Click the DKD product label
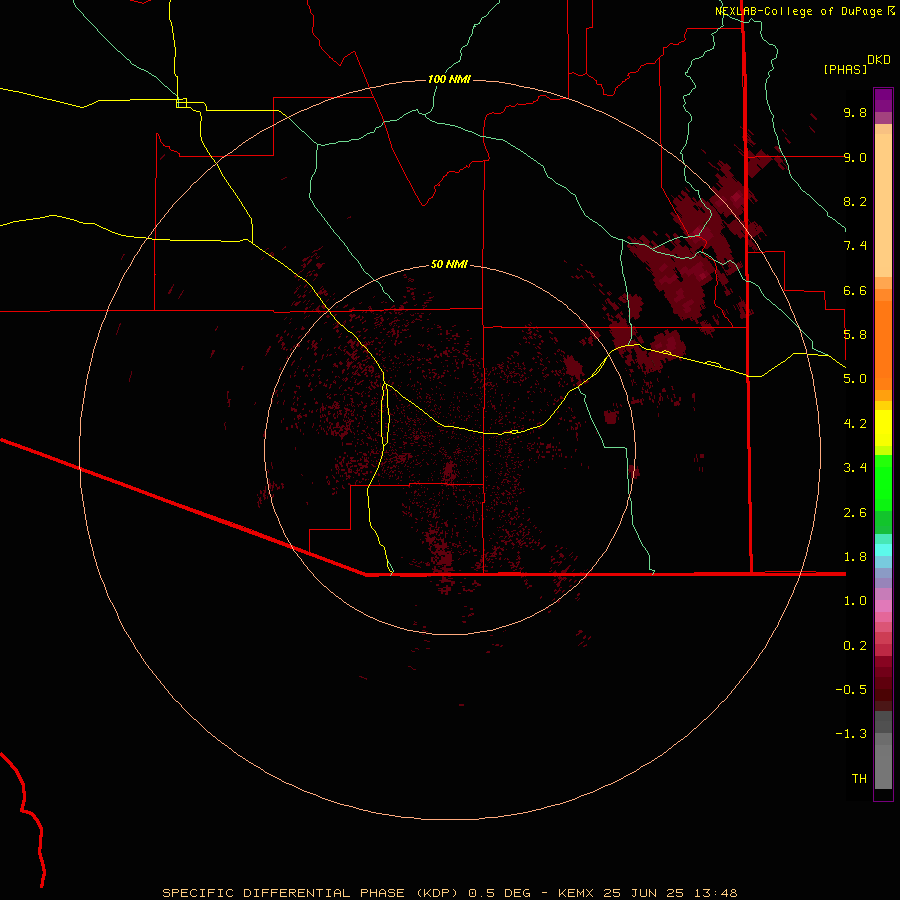 point(879,60)
